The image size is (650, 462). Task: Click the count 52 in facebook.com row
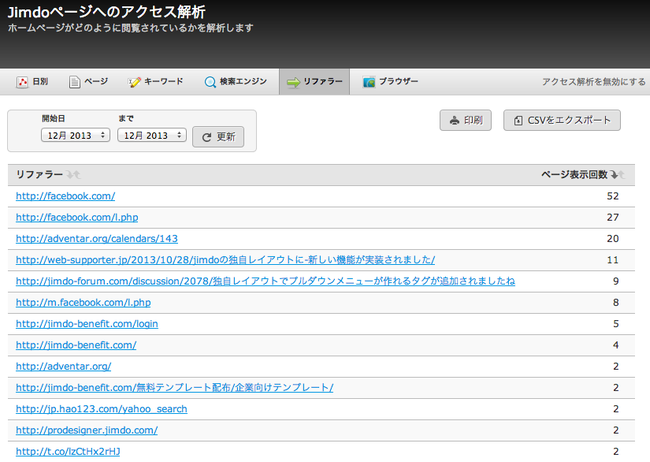tap(613, 196)
